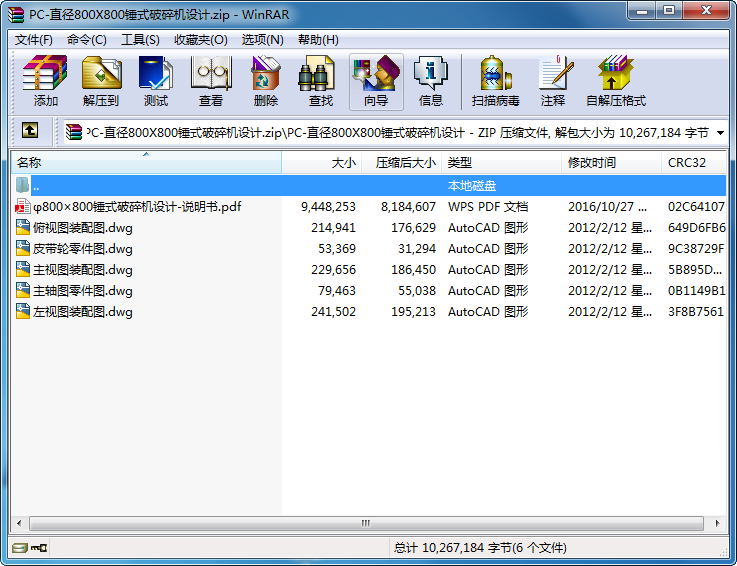Sort by Size (大小) column header
Viewport: 737px width, 566px height.
(x=321, y=163)
